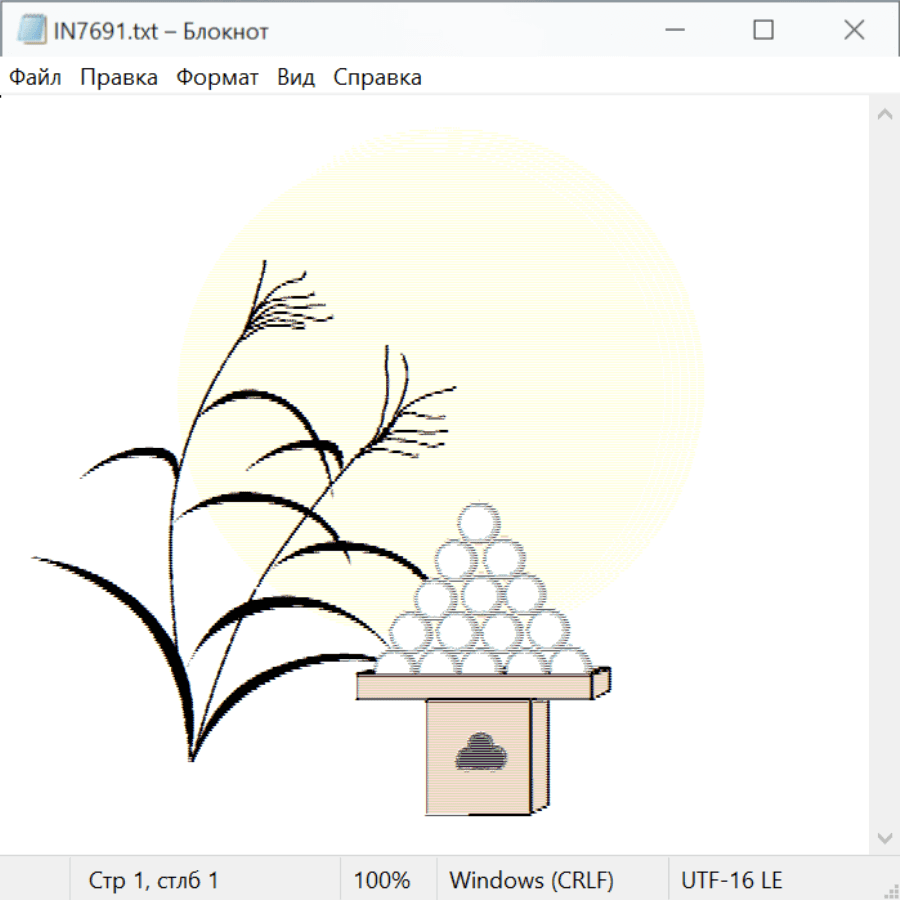Image resolution: width=900 pixels, height=900 pixels.
Task: Click the scroll up arrow
Action: [x=884, y=115]
